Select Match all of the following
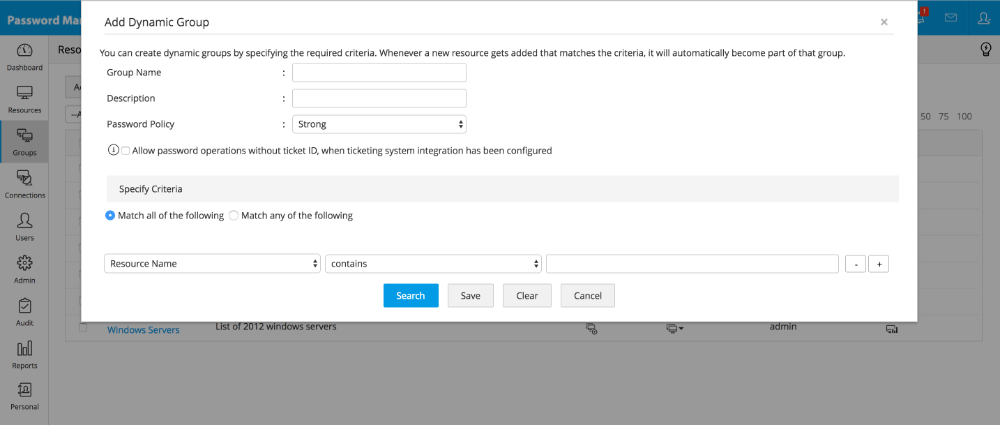Viewport: 1000px width, 425px height. click(x=110, y=215)
